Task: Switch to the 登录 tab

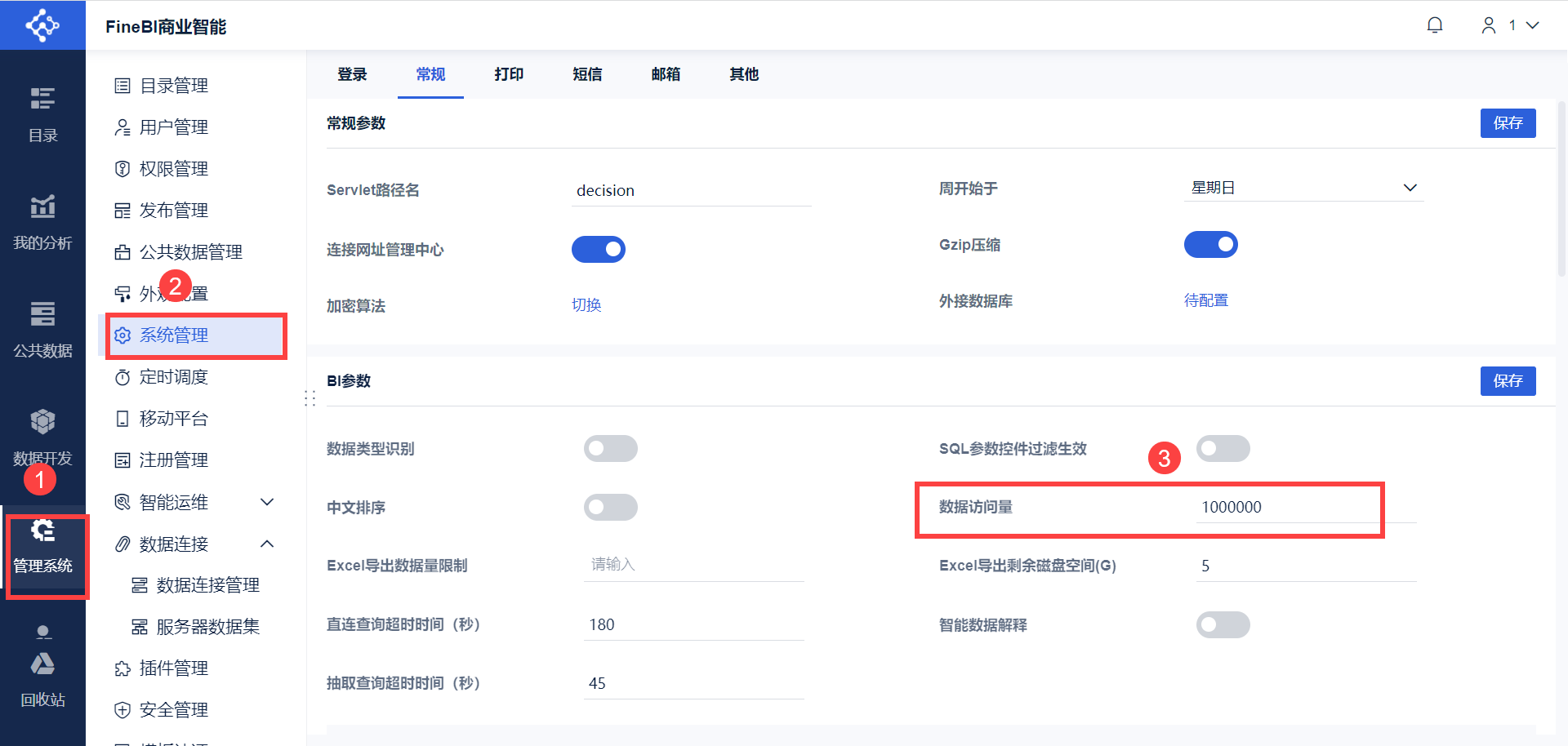Action: pyautogui.click(x=352, y=74)
